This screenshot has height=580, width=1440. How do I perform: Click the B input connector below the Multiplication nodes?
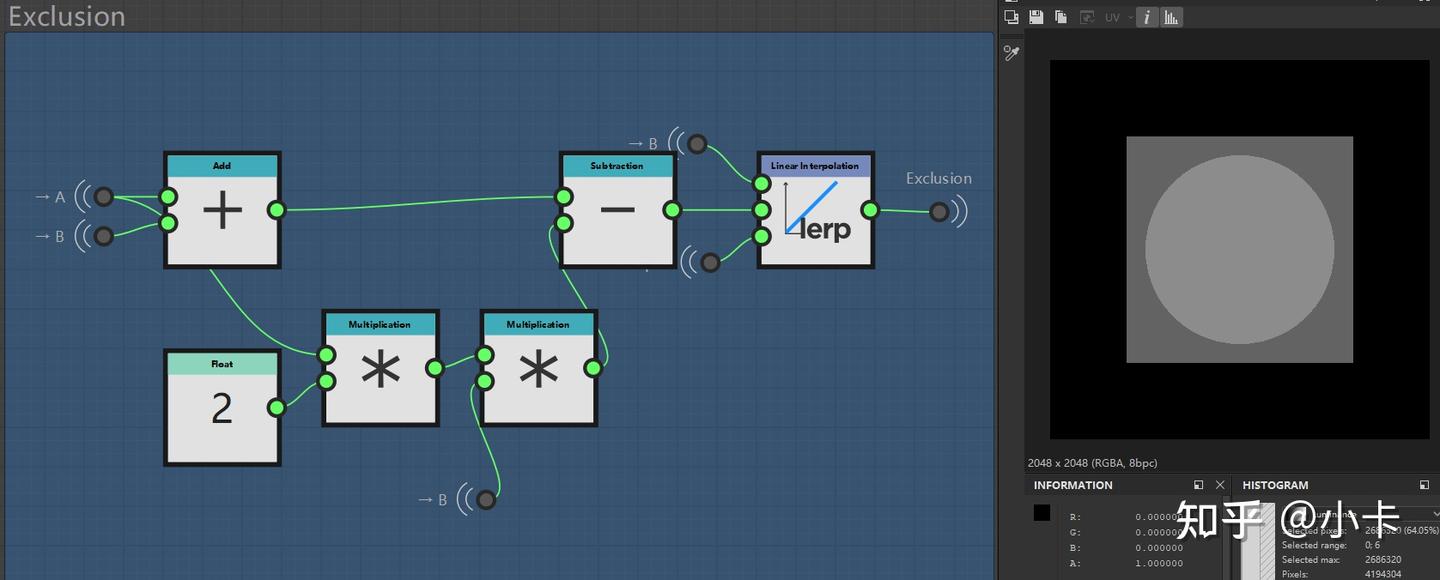(486, 499)
